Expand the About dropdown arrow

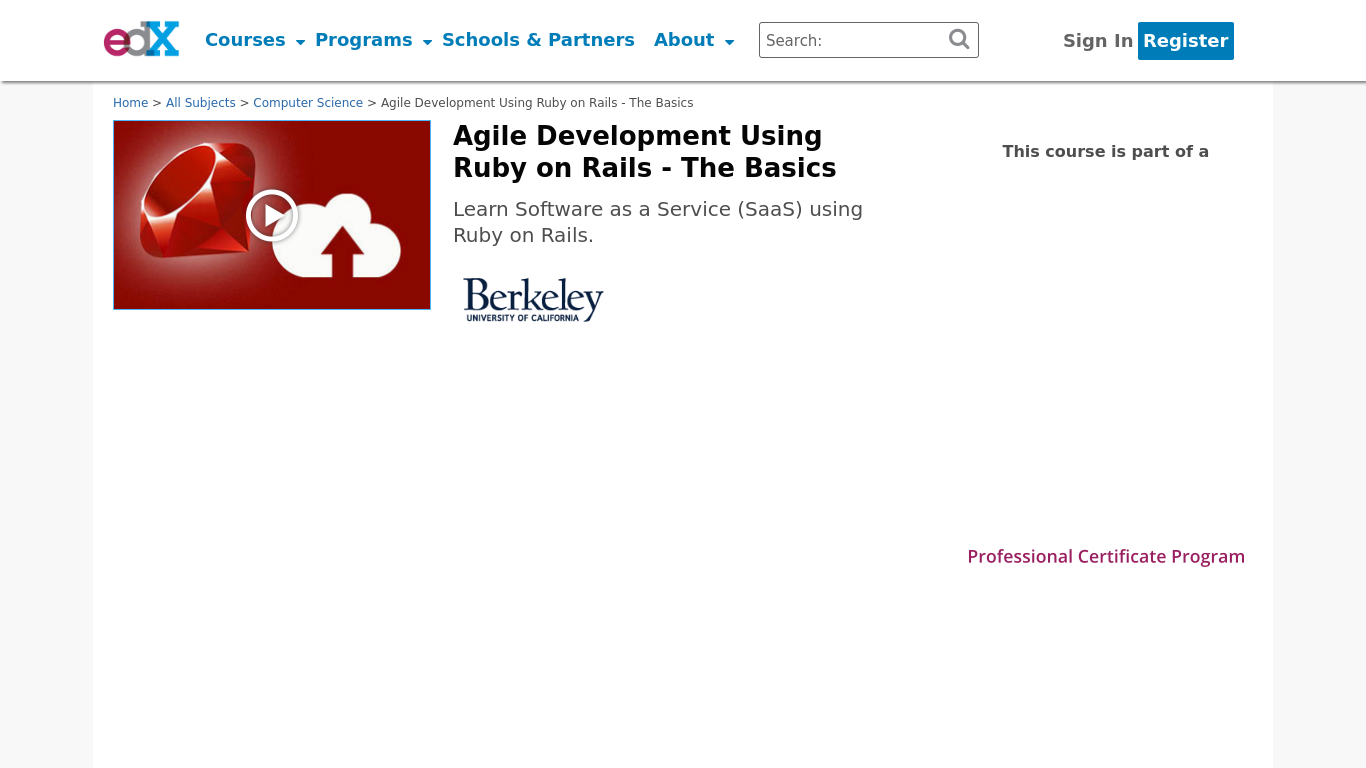click(729, 42)
